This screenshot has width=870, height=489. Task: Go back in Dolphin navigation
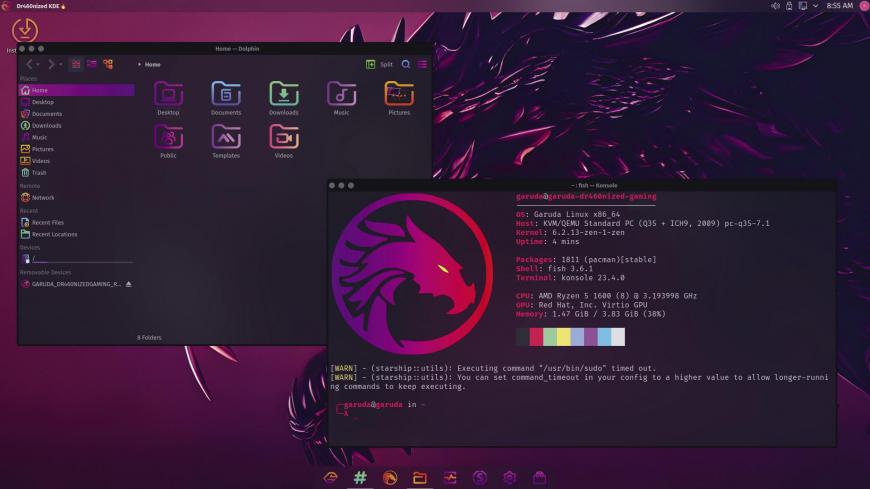(29, 64)
